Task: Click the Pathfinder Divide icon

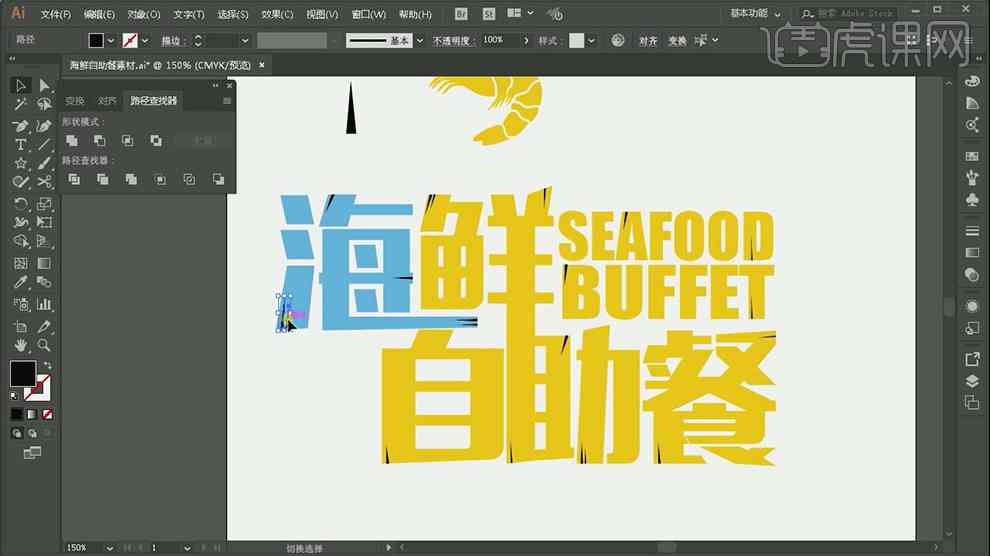Action: point(74,180)
